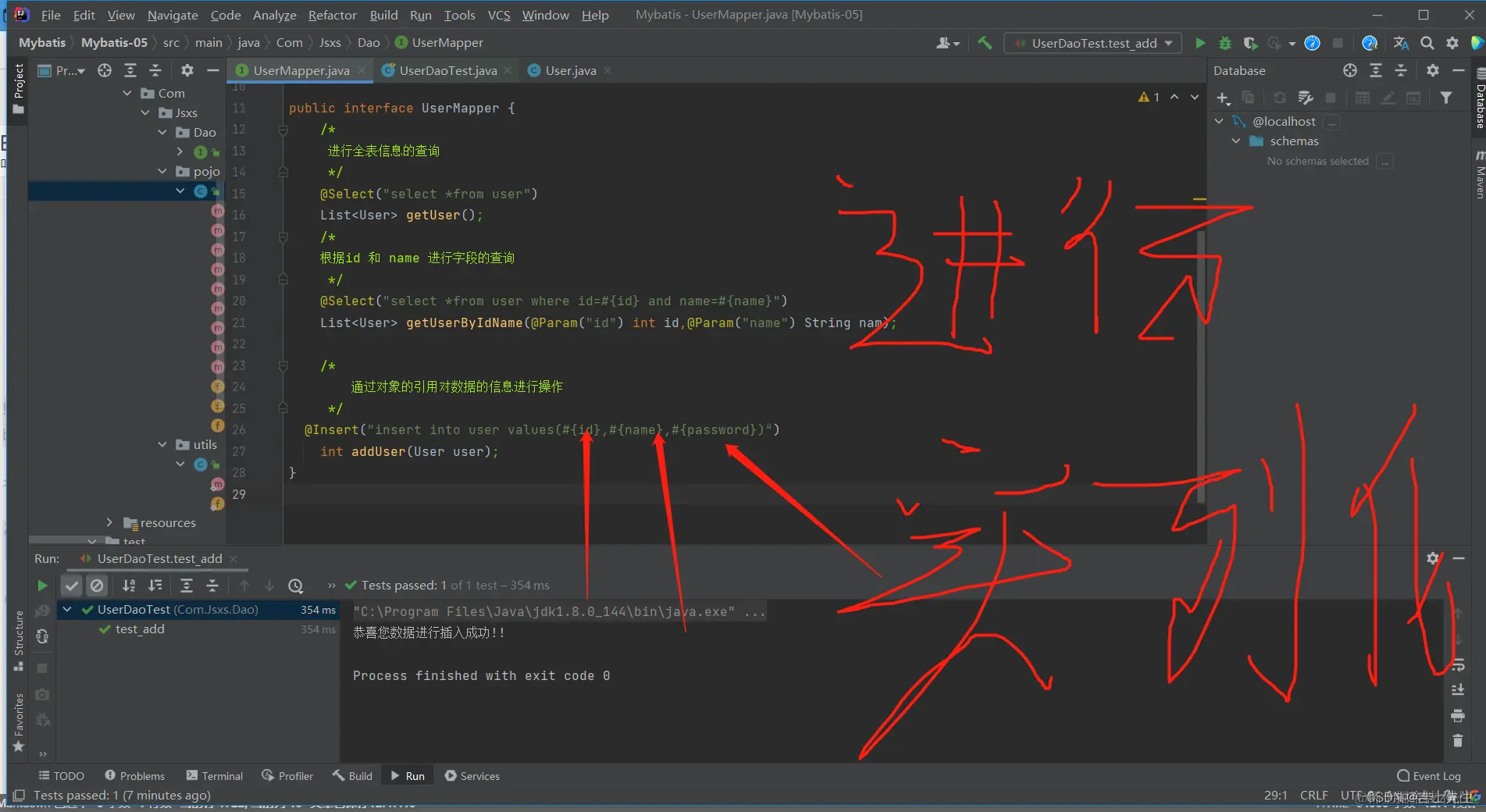
Task: Toggle 'Ignore Test' filter in Run panel
Action: (x=96, y=586)
